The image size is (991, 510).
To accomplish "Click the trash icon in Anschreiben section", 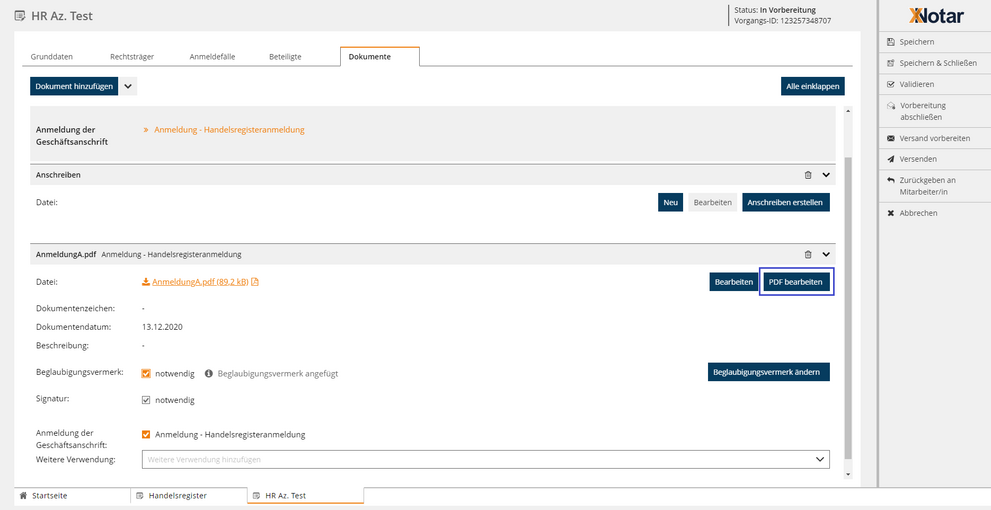I will tap(808, 175).
